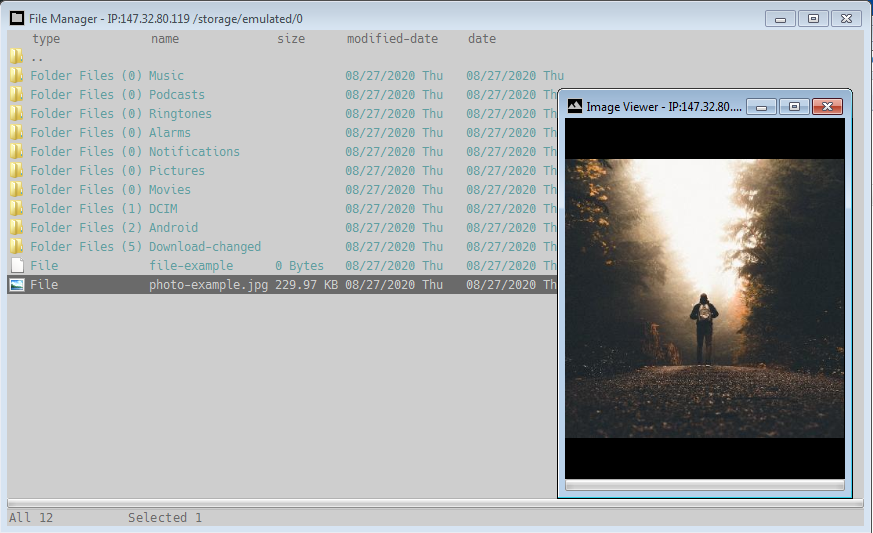Click the Notifications folder icon
The height and width of the screenshot is (533, 873).
(16, 151)
